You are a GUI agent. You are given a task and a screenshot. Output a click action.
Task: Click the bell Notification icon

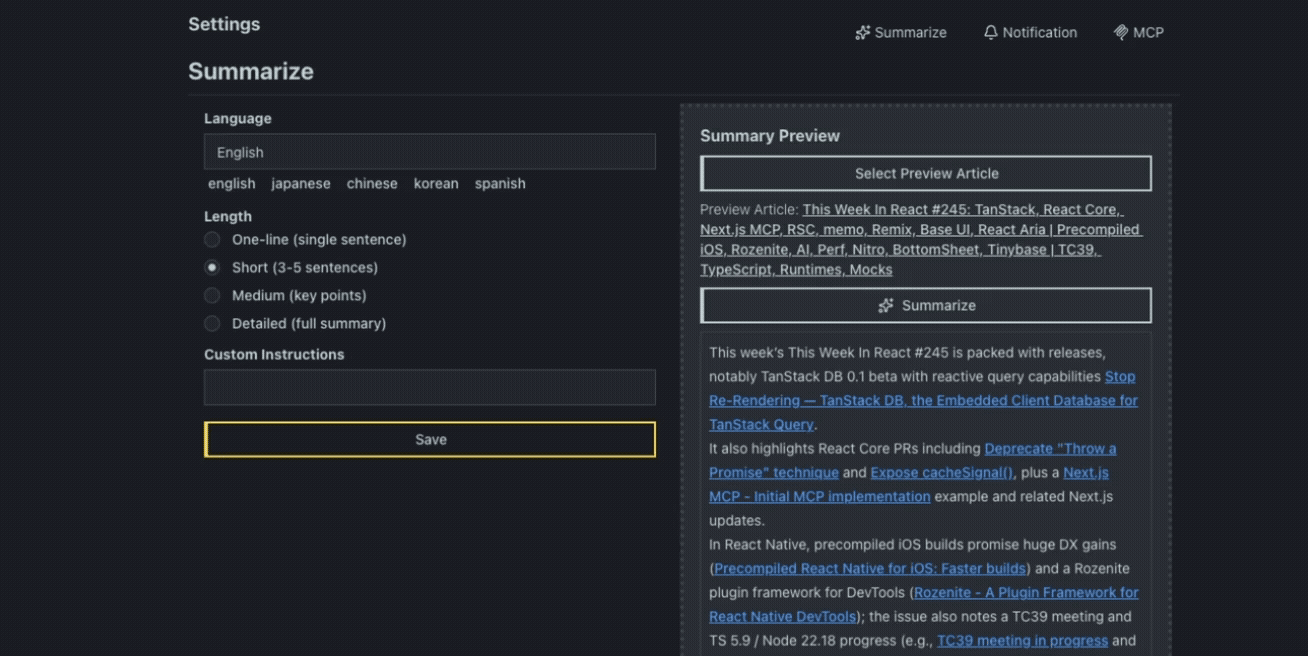pyautogui.click(x=990, y=33)
